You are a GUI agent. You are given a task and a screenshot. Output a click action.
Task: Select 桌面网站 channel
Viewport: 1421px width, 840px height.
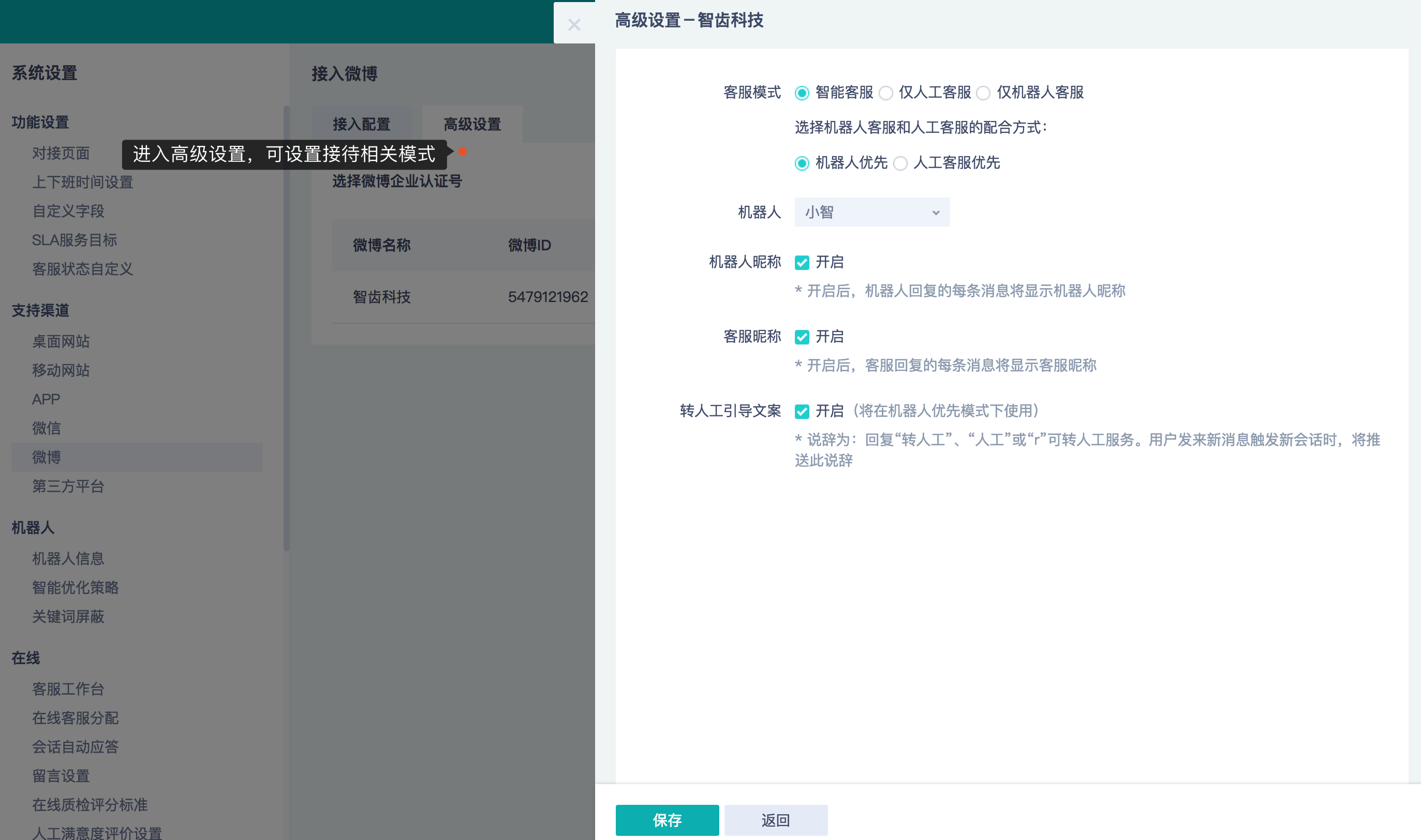tap(61, 341)
